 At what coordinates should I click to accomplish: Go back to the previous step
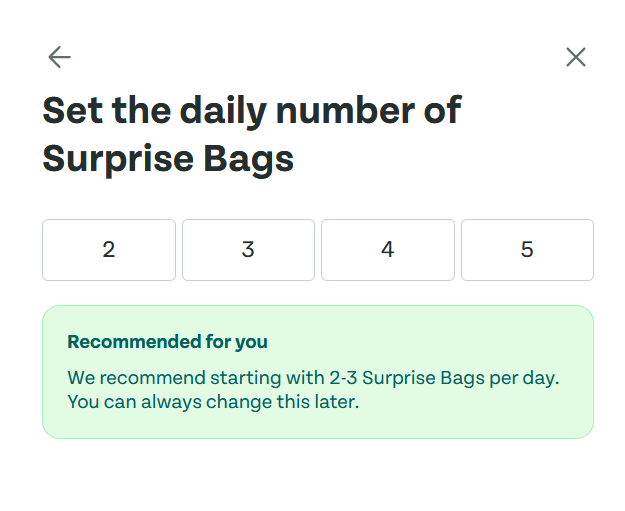click(x=59, y=57)
